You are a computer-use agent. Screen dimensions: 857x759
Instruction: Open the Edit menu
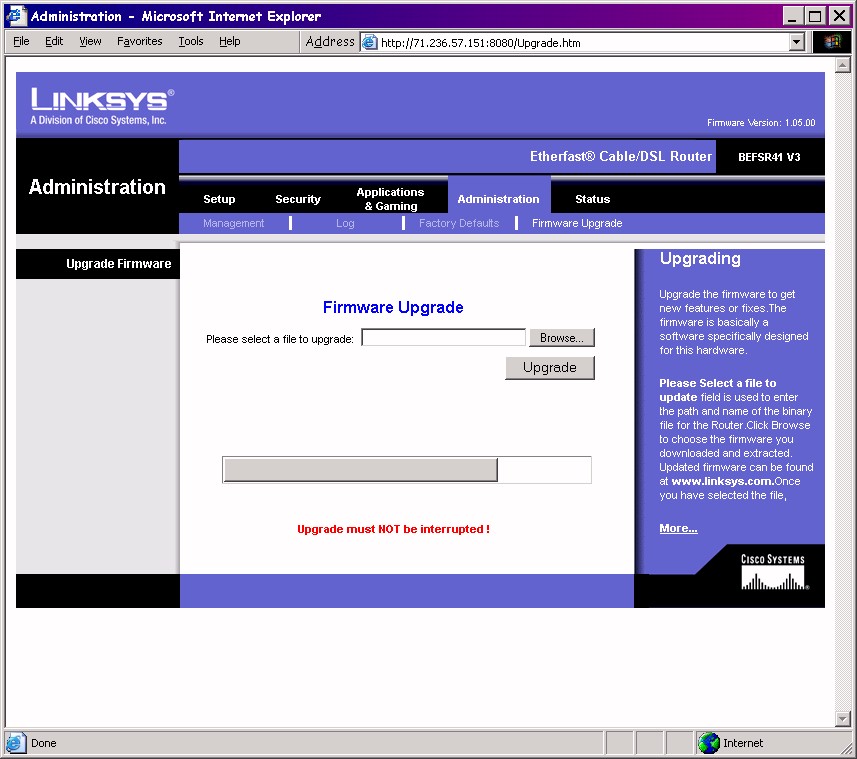[54, 41]
